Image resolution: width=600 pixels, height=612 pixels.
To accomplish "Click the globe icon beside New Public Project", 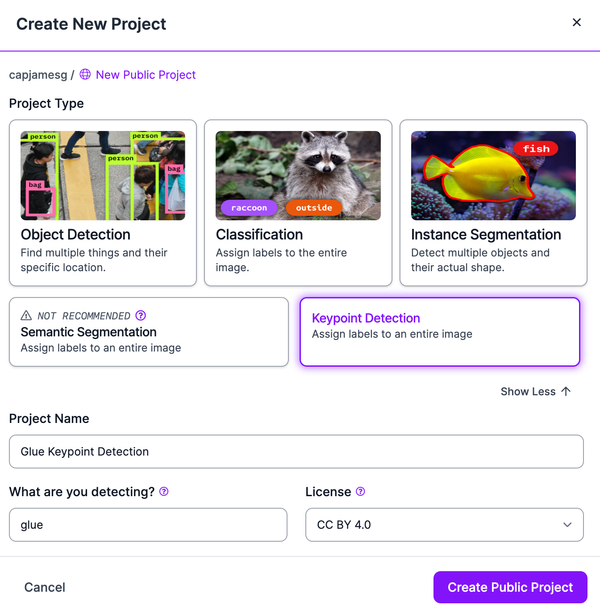I will (x=85, y=75).
